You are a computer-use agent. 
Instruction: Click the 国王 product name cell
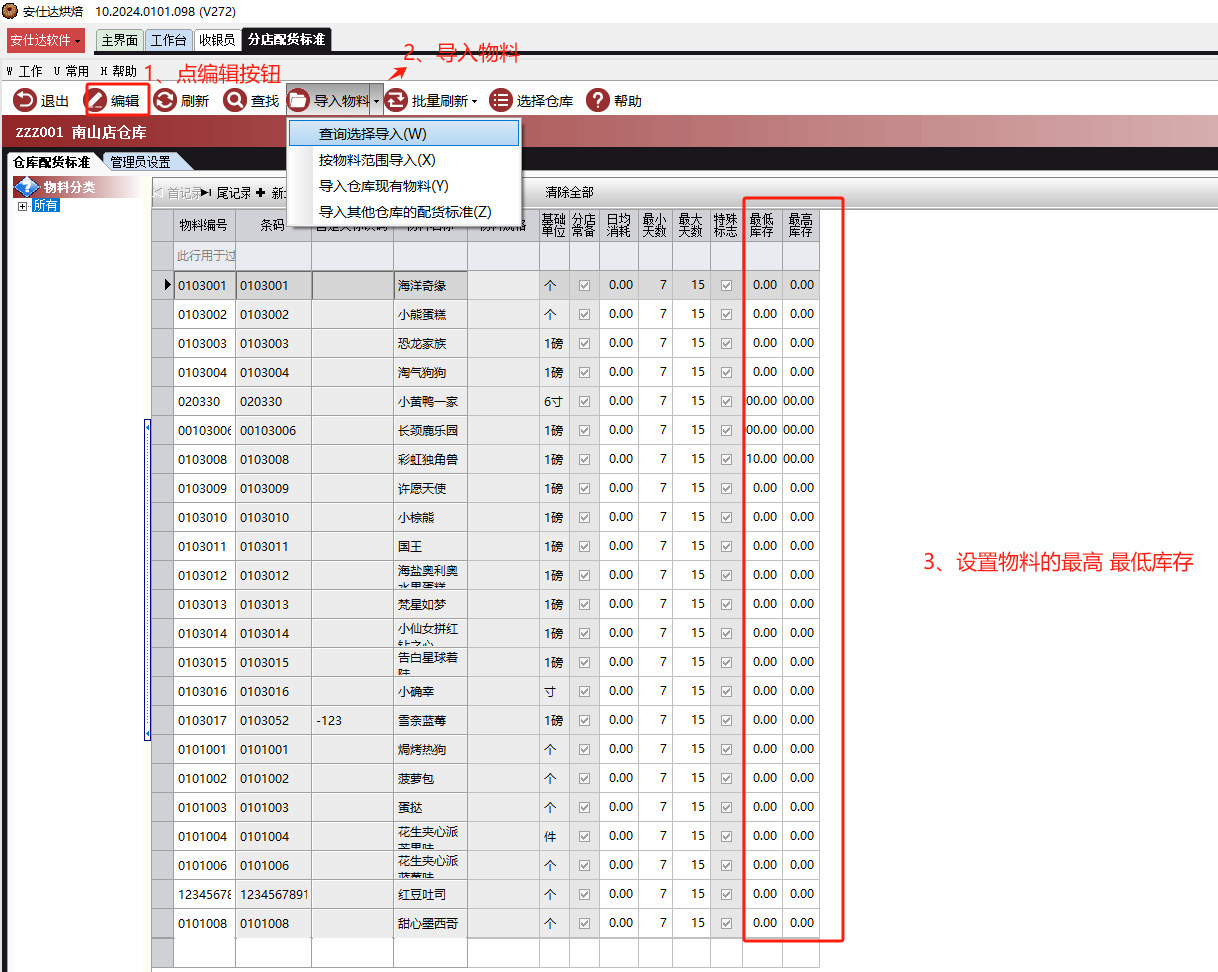[x=430, y=546]
